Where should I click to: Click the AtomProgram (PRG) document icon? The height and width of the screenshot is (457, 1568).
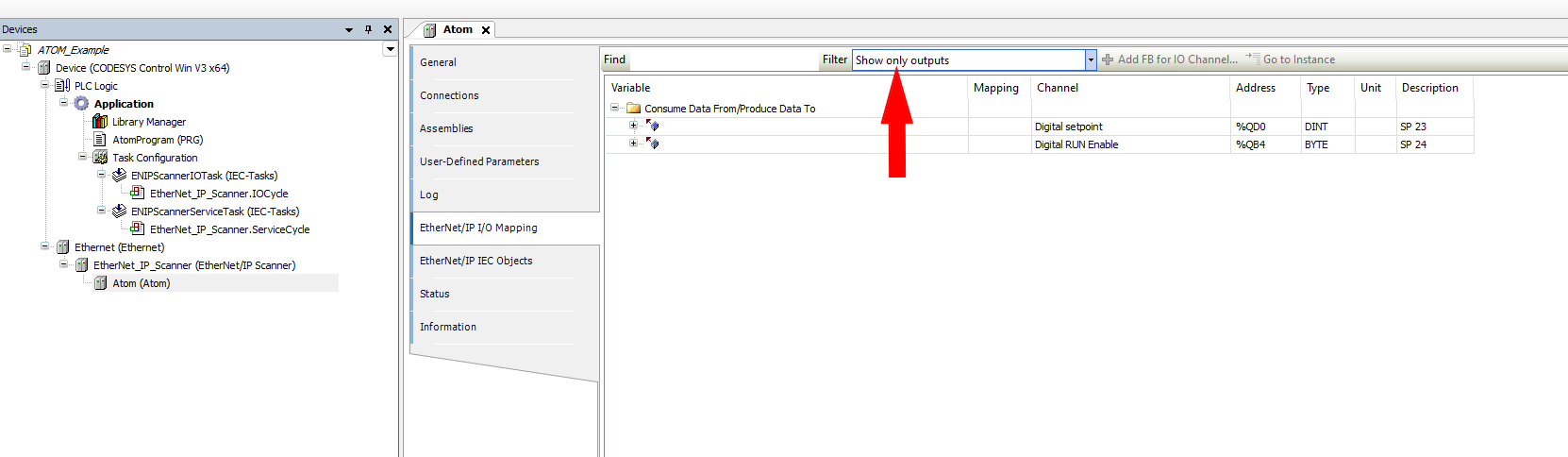pos(100,140)
